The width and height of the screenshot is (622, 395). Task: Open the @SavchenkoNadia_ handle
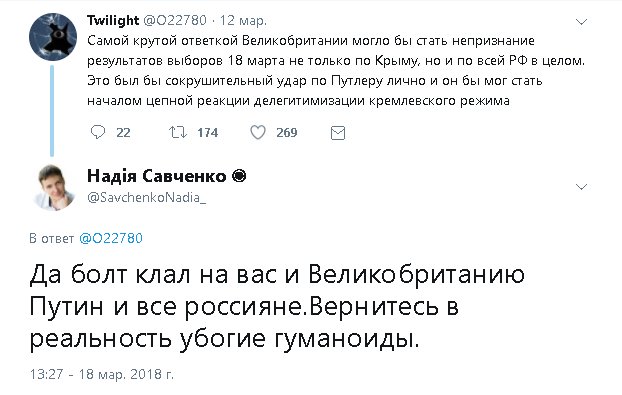coord(146,197)
